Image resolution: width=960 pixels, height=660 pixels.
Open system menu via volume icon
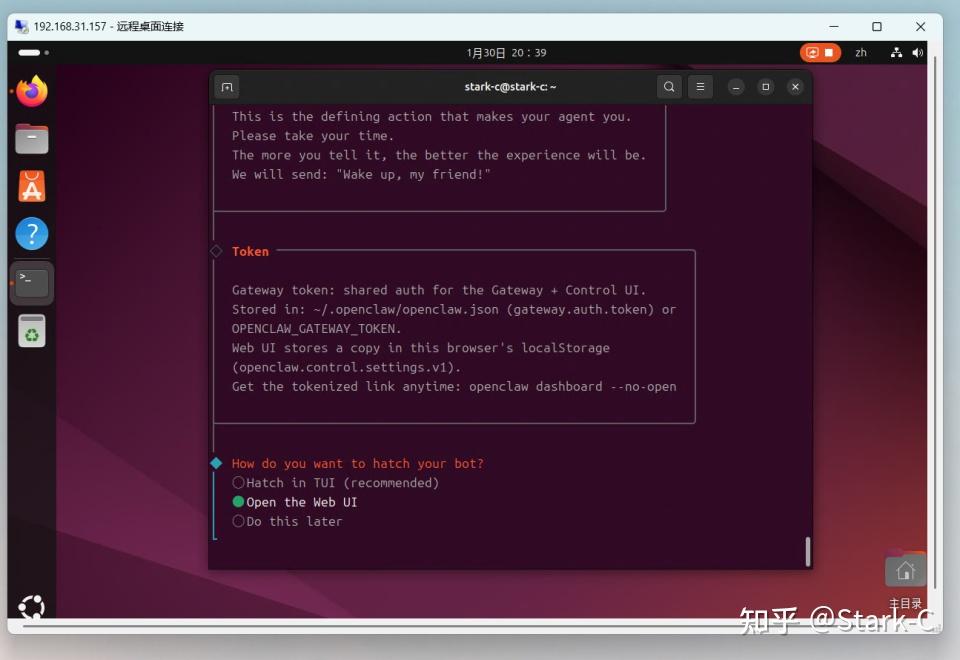[917, 53]
